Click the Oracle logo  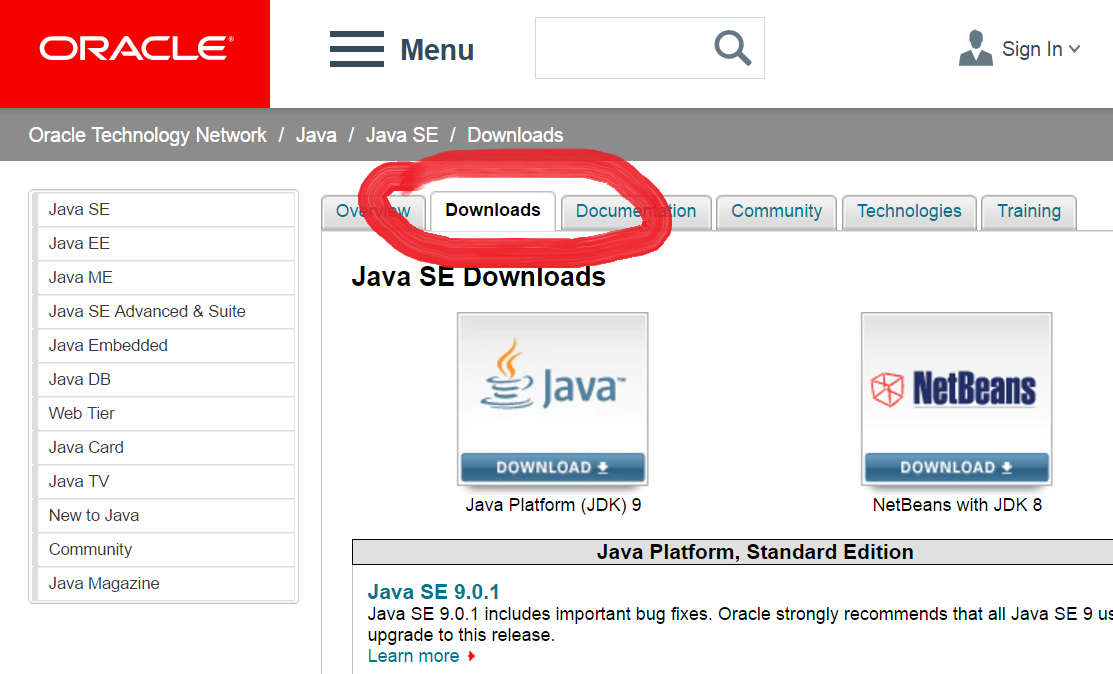tap(136, 48)
